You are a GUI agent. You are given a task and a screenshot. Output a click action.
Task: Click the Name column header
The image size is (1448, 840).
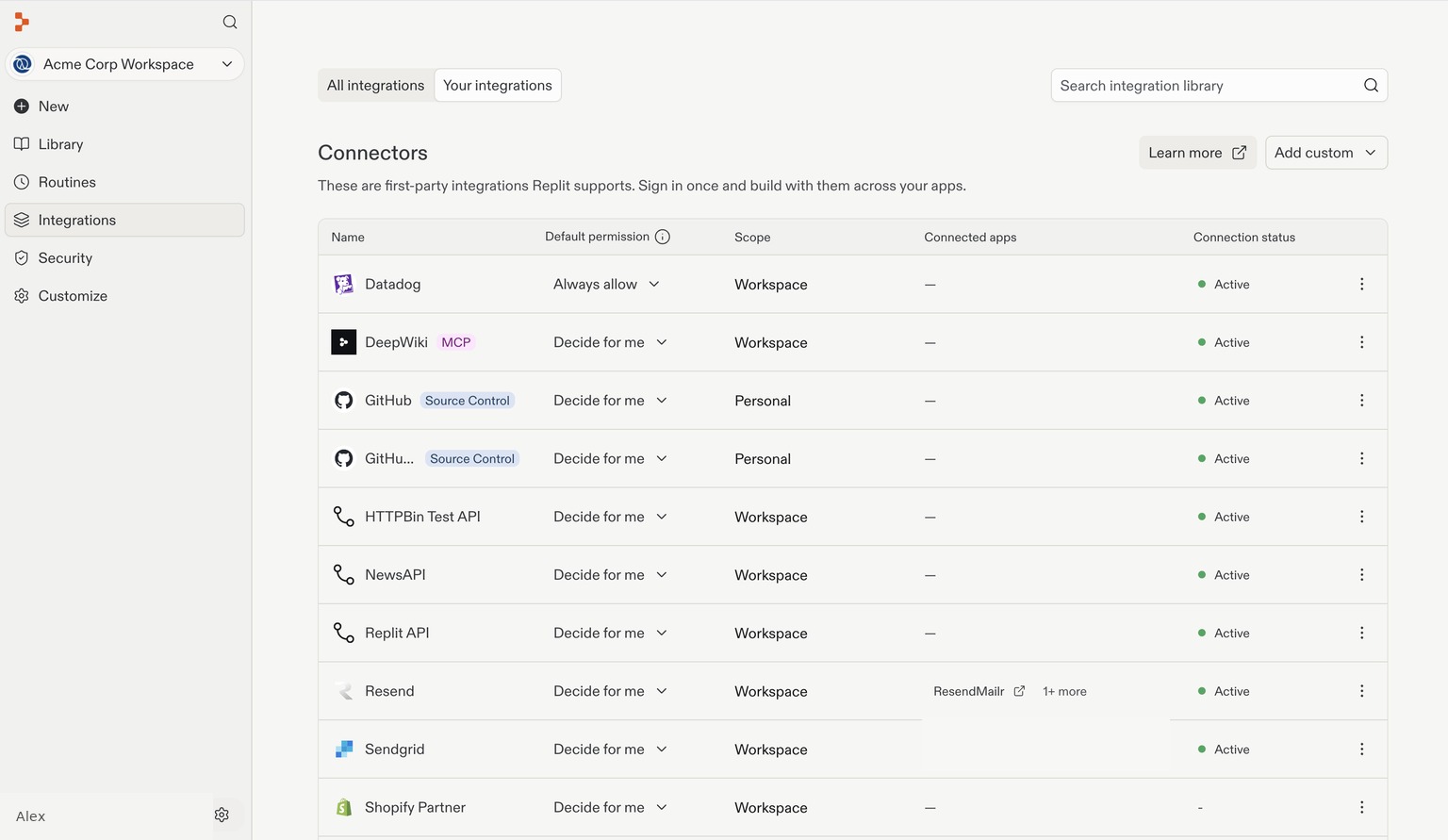(x=348, y=238)
